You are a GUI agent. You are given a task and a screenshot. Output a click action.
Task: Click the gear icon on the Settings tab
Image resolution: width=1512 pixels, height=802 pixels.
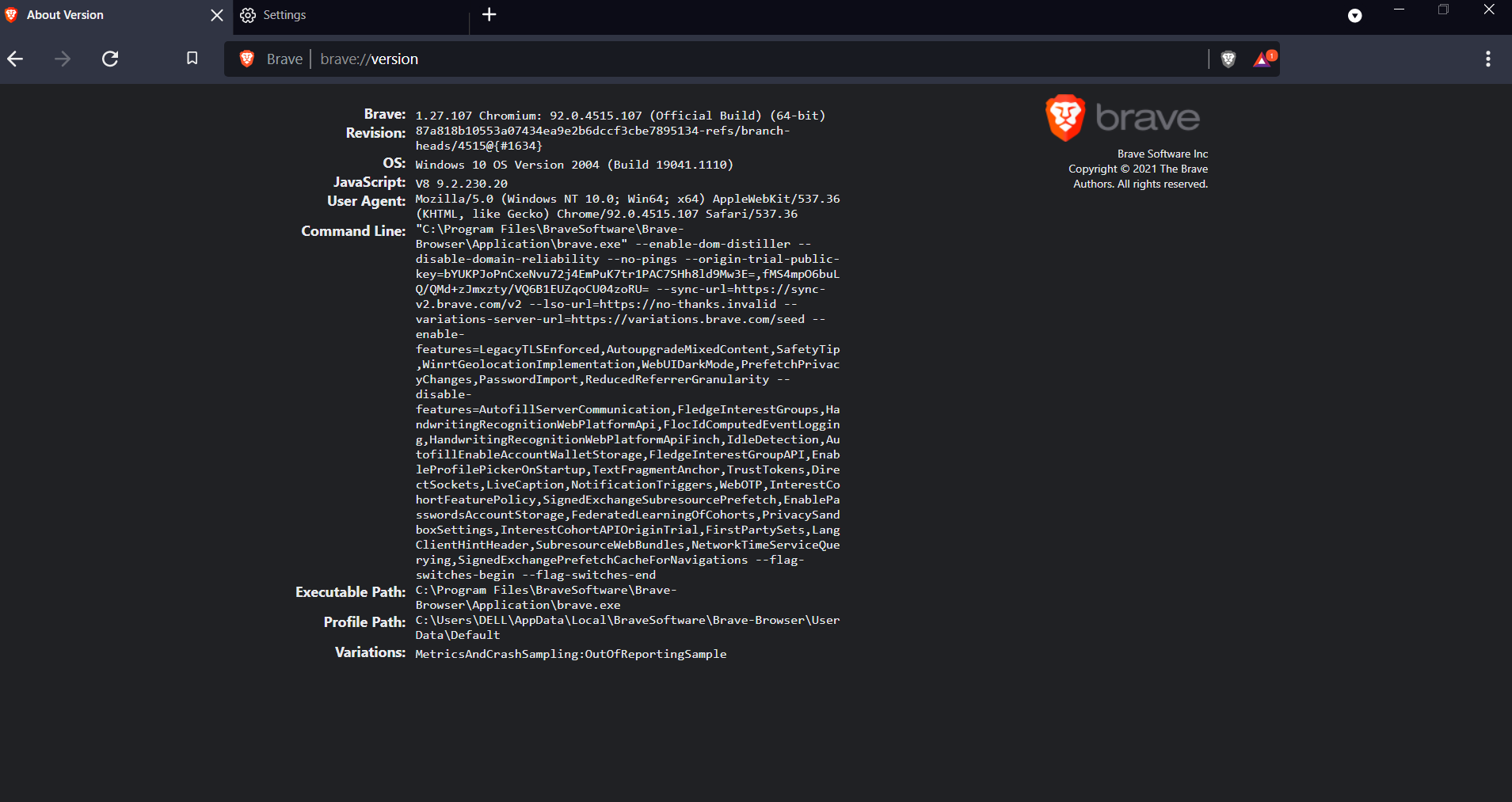click(248, 14)
